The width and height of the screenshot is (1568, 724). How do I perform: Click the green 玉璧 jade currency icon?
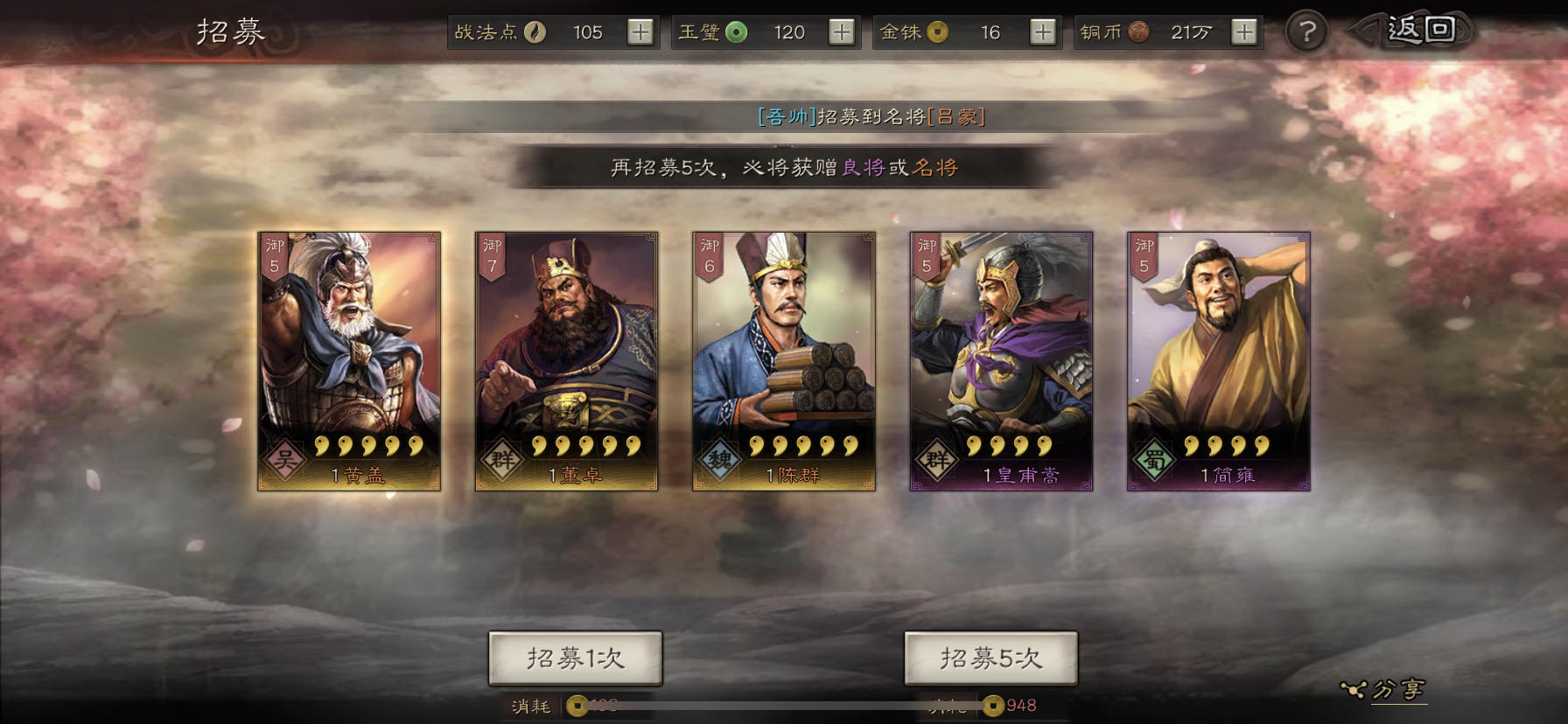(x=737, y=32)
